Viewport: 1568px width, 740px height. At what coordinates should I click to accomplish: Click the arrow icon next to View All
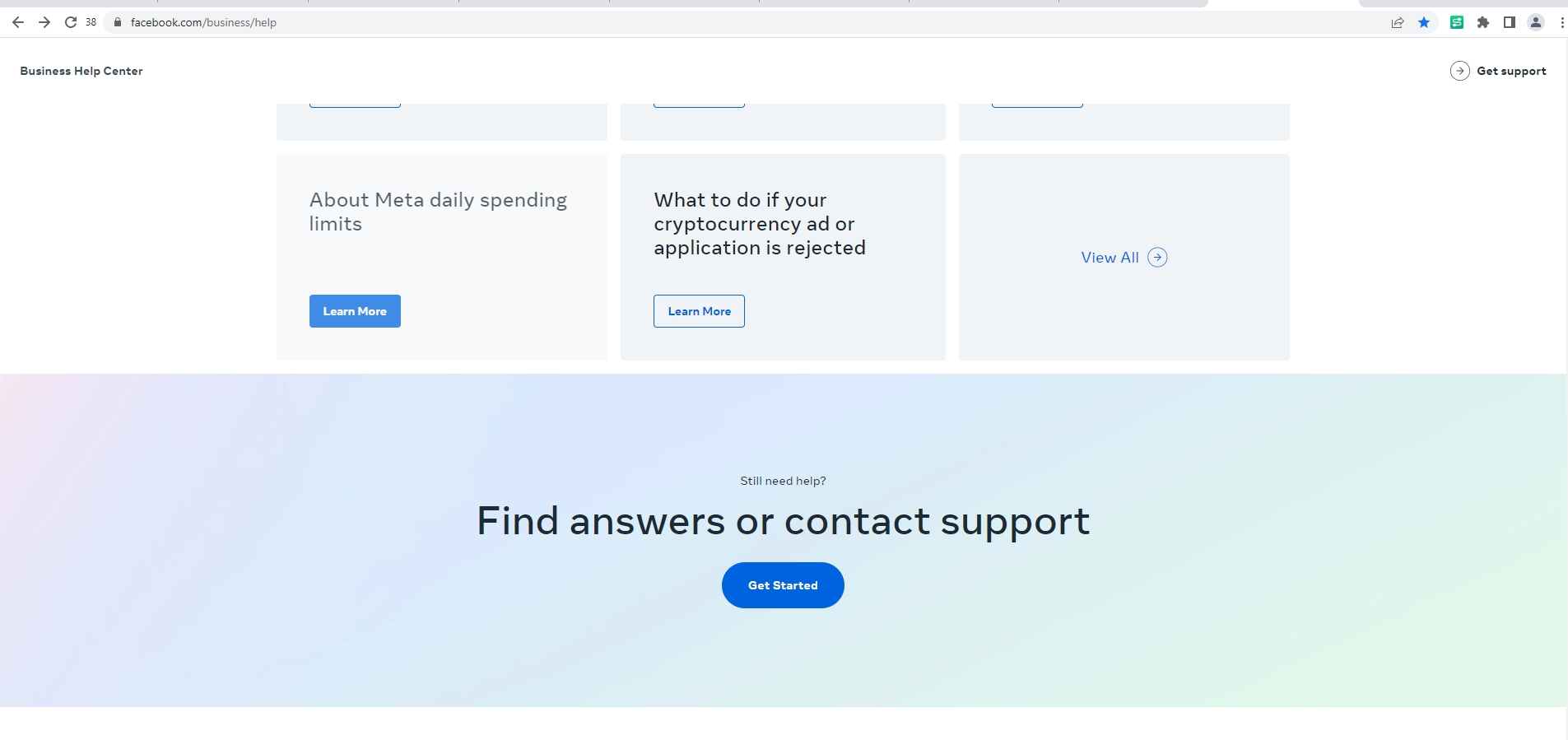click(x=1157, y=258)
